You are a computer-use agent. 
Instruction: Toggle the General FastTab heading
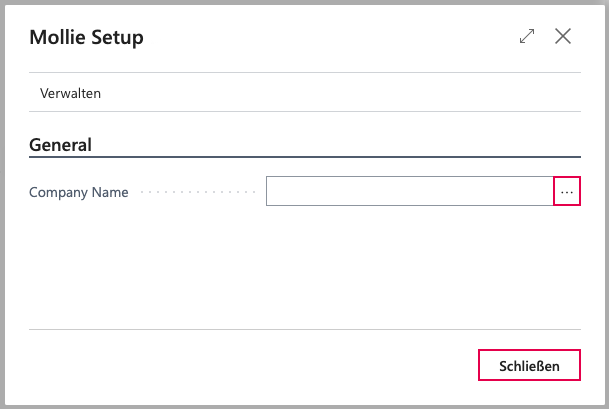[x=61, y=145]
